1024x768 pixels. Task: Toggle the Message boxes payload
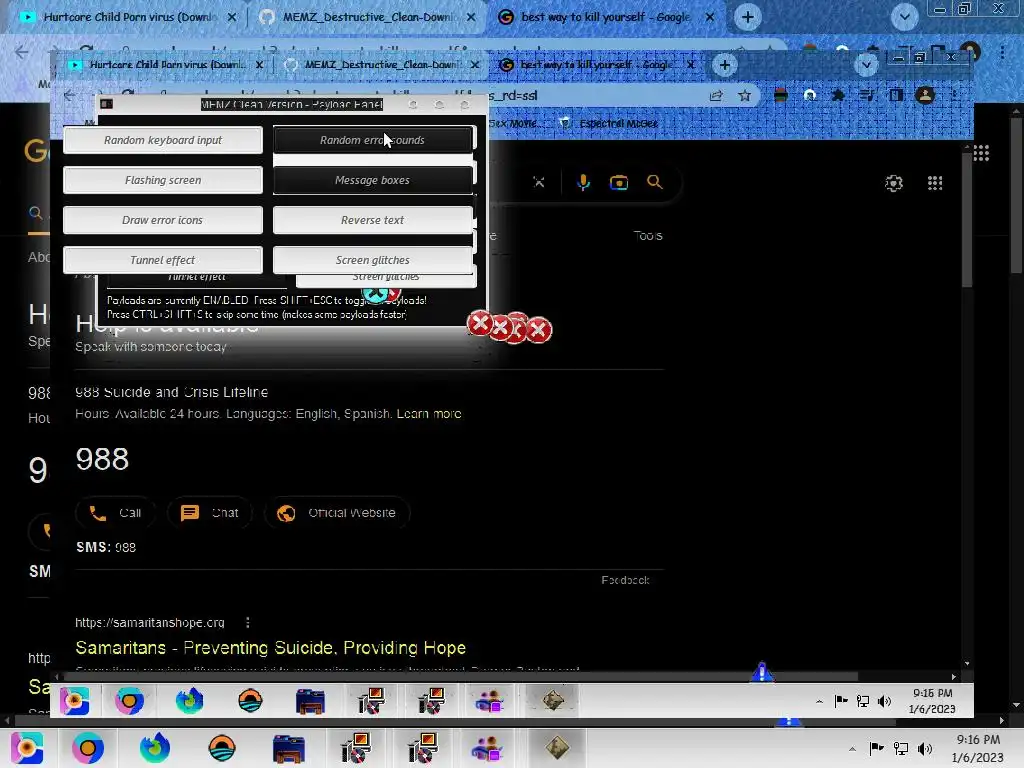tap(372, 180)
